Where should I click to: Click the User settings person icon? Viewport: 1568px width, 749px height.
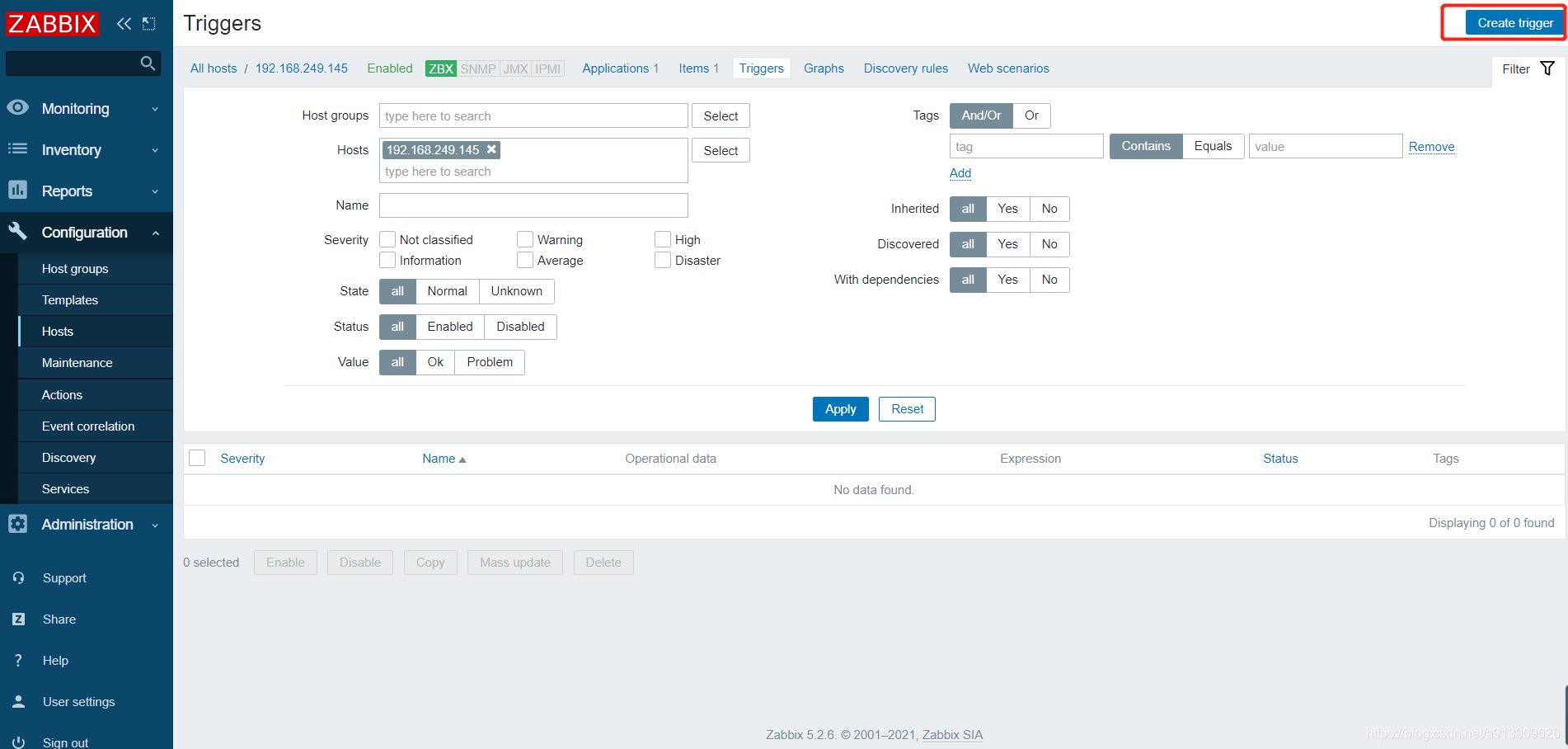[18, 702]
